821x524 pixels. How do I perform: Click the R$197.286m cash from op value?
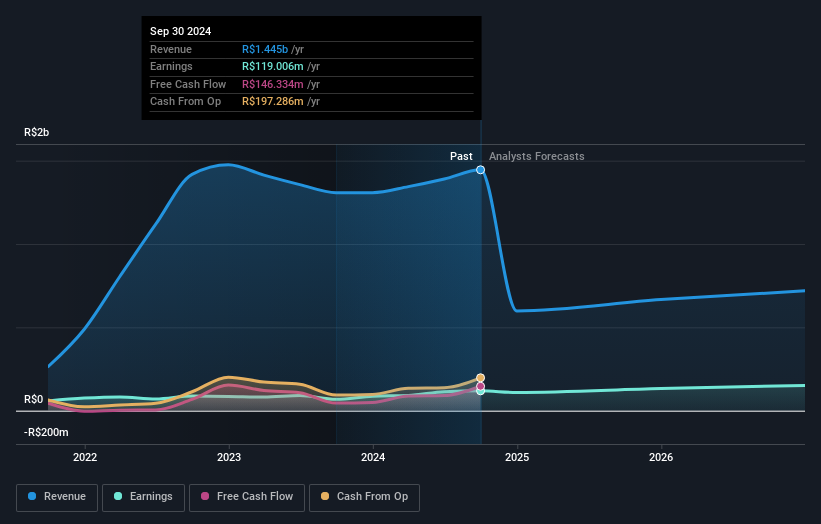(273, 102)
